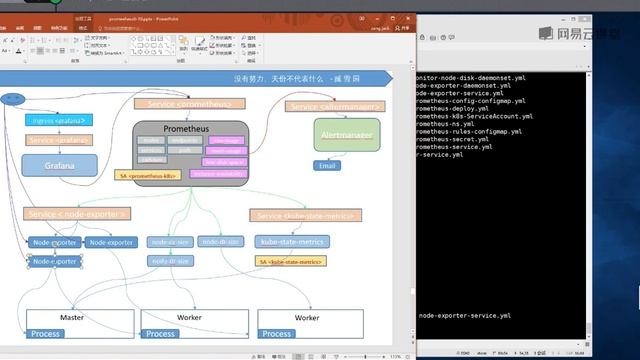
Task: Open the Replace dropdown in Editing group
Action: click(x=251, y=45)
